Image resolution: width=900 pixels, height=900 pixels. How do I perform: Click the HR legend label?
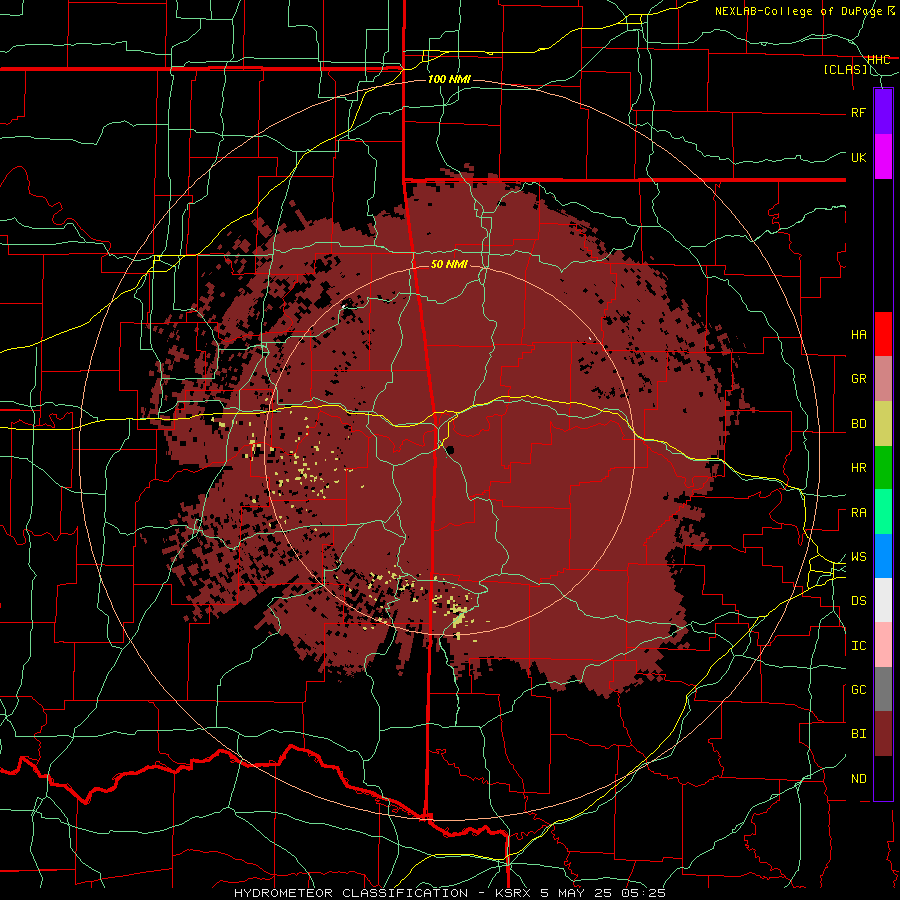point(859,468)
